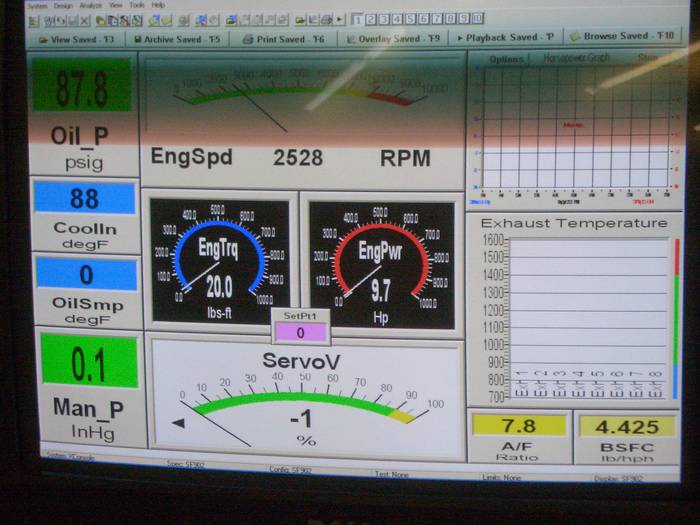Open Options on the horsepower graph
Viewport: 700px width, 525px height.
[506, 59]
